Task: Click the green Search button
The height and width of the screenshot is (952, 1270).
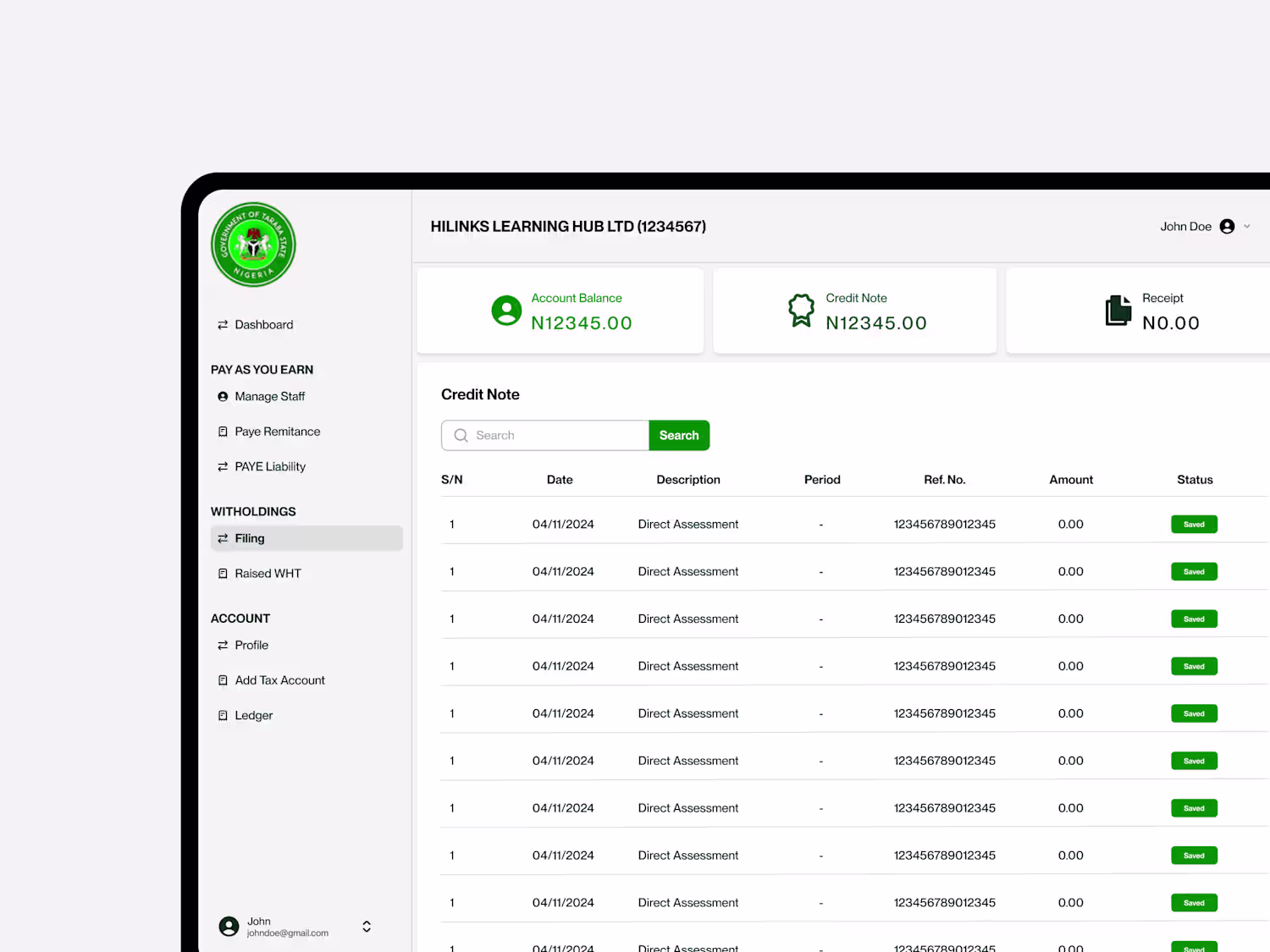Action: point(679,436)
